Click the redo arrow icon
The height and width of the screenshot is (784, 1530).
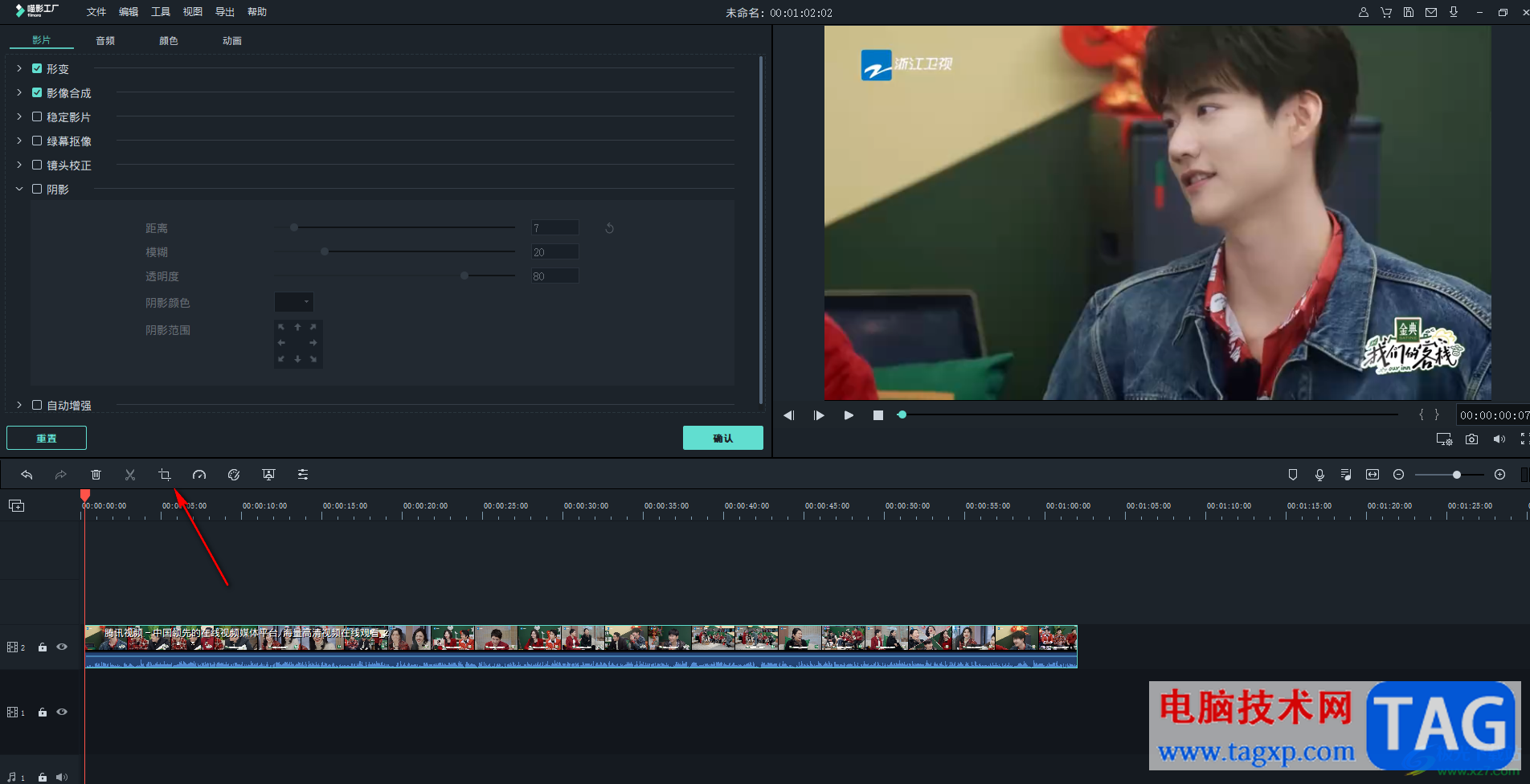click(60, 475)
